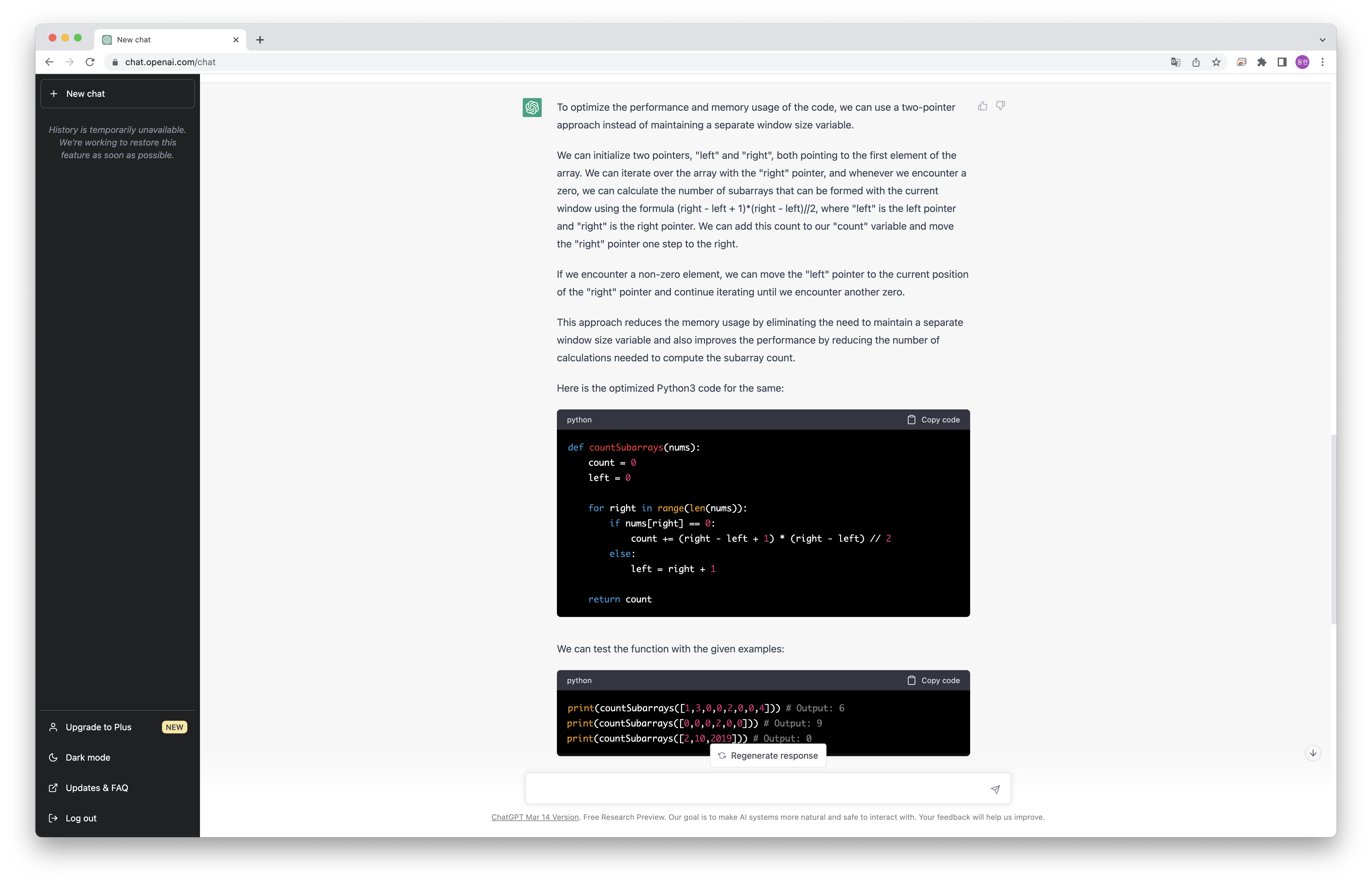The width and height of the screenshot is (1372, 884).
Task: Reload the page with the refresh icon
Action: tap(90, 62)
